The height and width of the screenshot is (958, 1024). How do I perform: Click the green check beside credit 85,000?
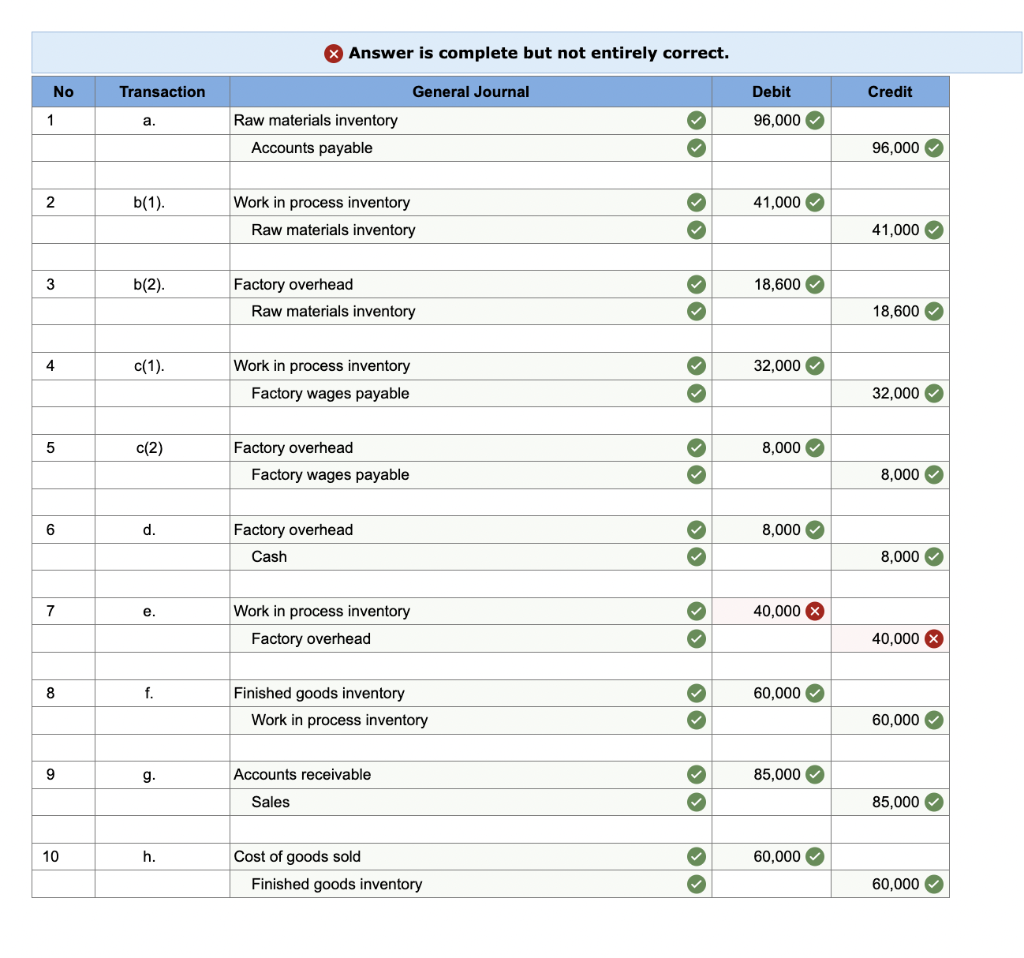coord(934,802)
